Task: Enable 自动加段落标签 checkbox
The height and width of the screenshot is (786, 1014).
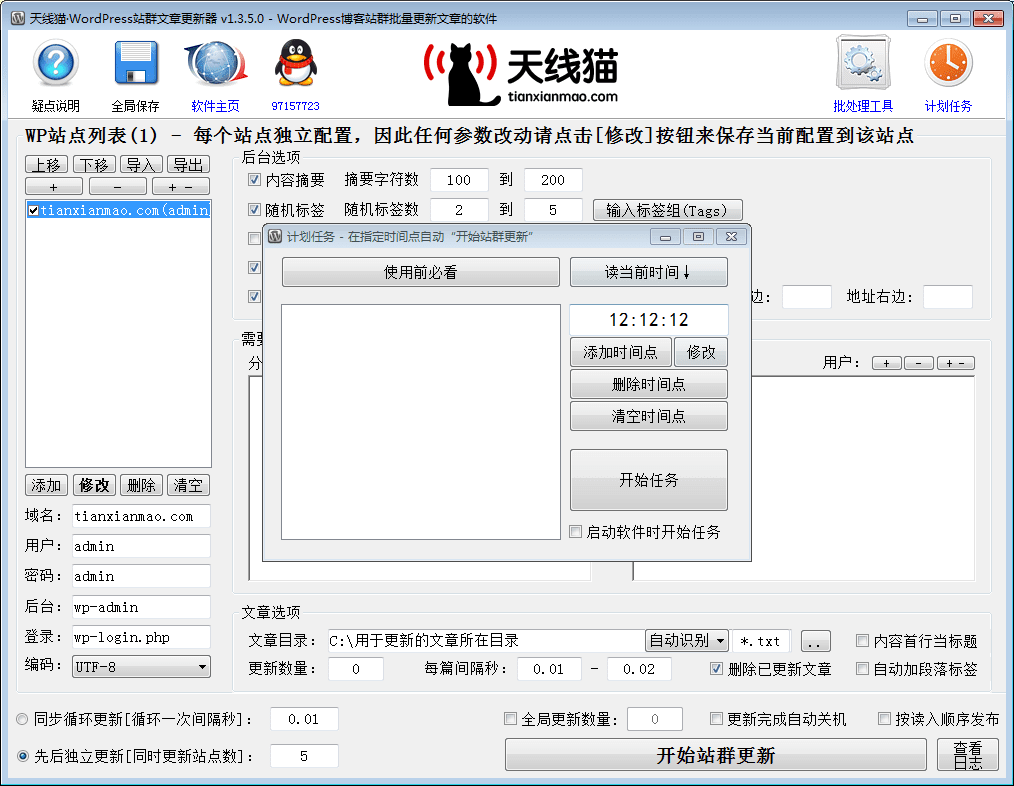Action: 862,669
